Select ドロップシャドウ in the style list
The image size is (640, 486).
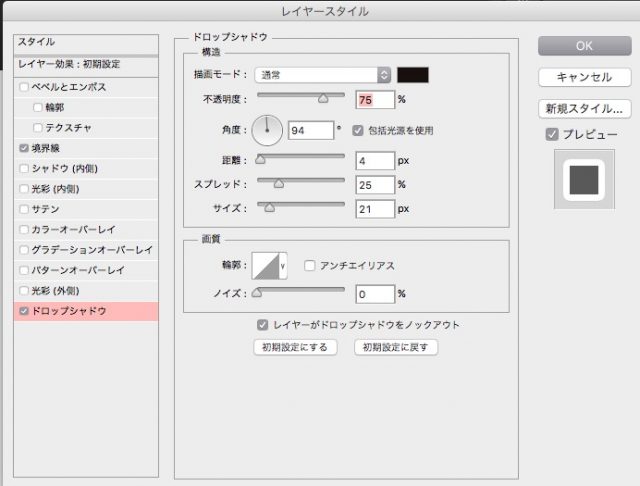click(x=86, y=312)
